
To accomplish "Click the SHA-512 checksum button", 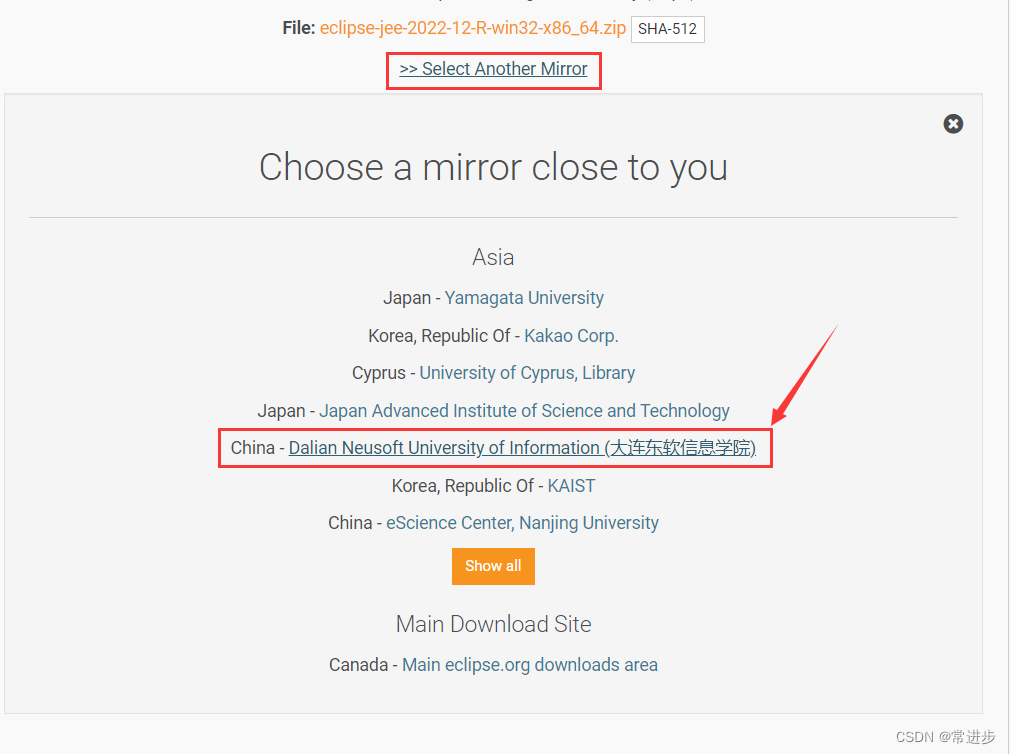I will (x=667, y=29).
